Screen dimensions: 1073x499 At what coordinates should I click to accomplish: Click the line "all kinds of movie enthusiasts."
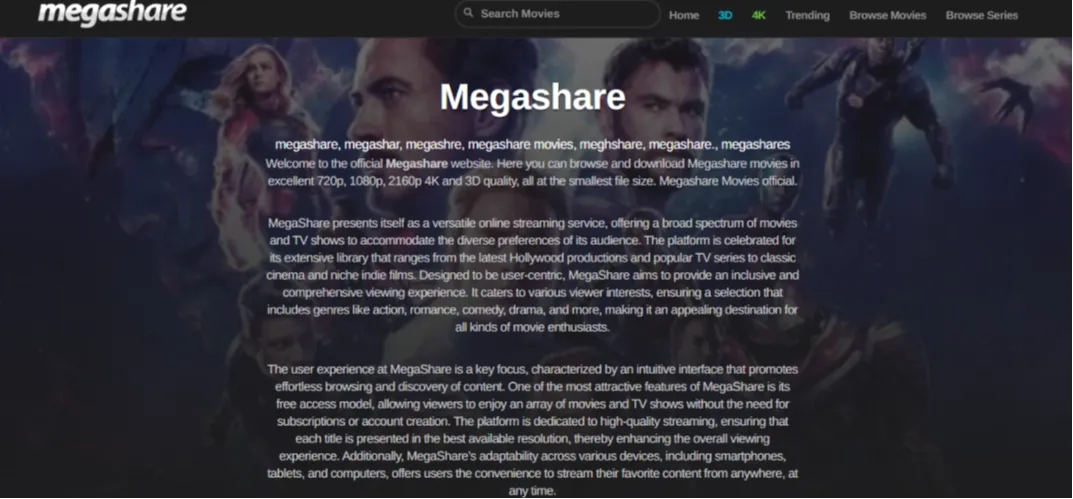(x=532, y=327)
